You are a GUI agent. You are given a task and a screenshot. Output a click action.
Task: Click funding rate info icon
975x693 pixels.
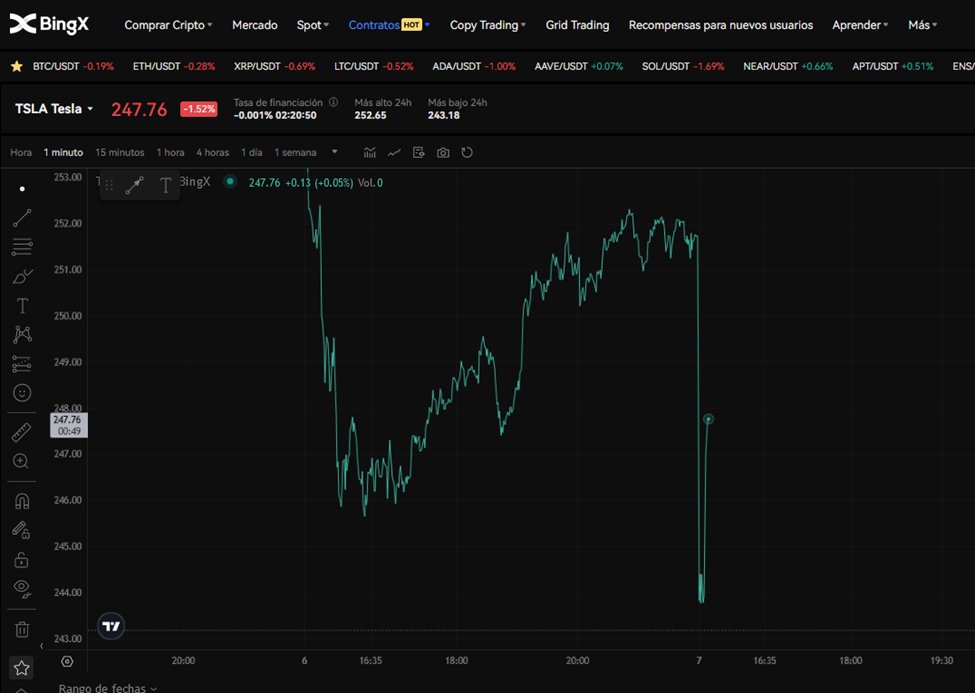pos(333,102)
